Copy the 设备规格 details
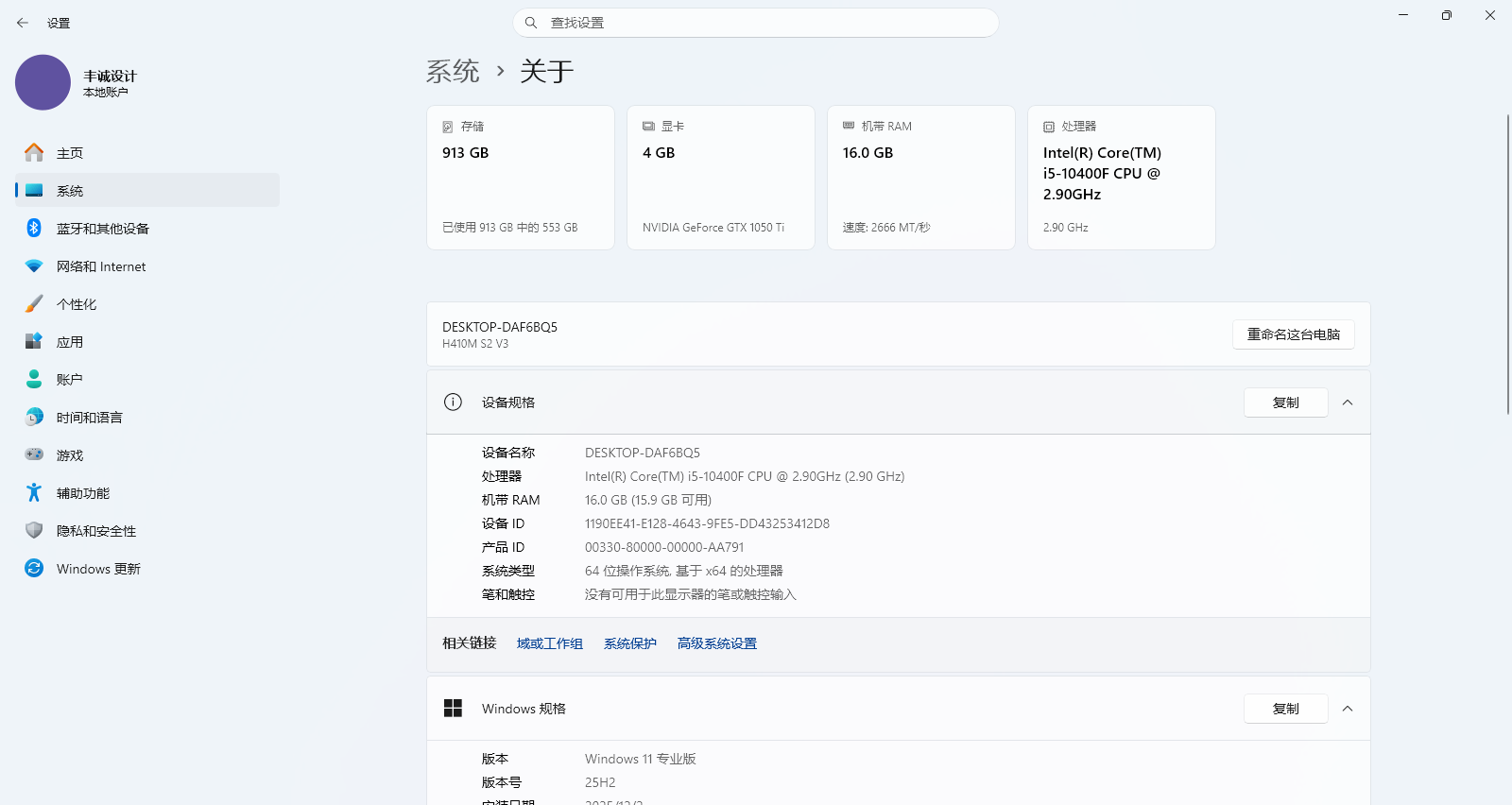1512x805 pixels. [1286, 402]
